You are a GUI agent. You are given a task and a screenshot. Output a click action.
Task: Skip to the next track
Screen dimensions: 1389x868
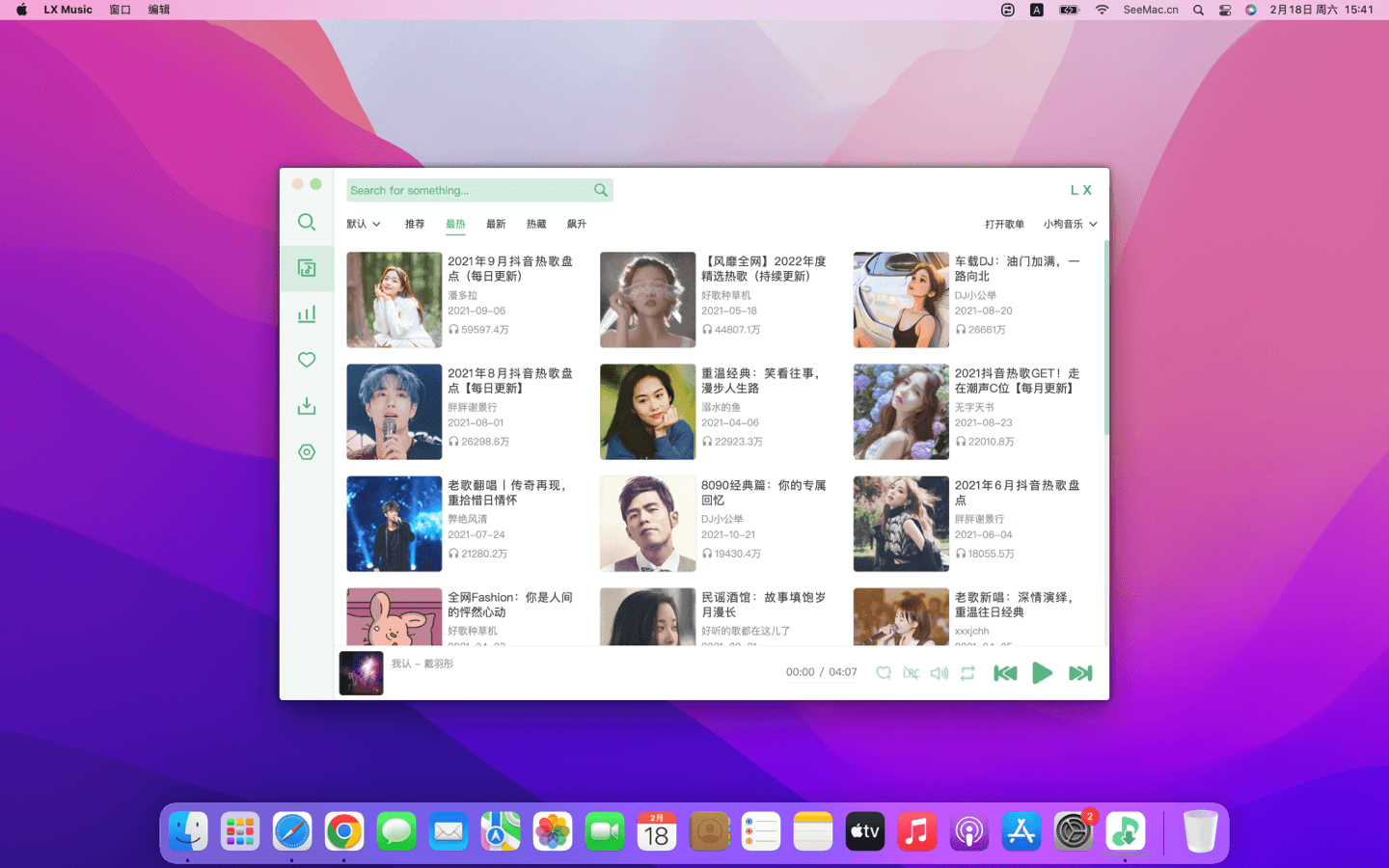tap(1080, 673)
